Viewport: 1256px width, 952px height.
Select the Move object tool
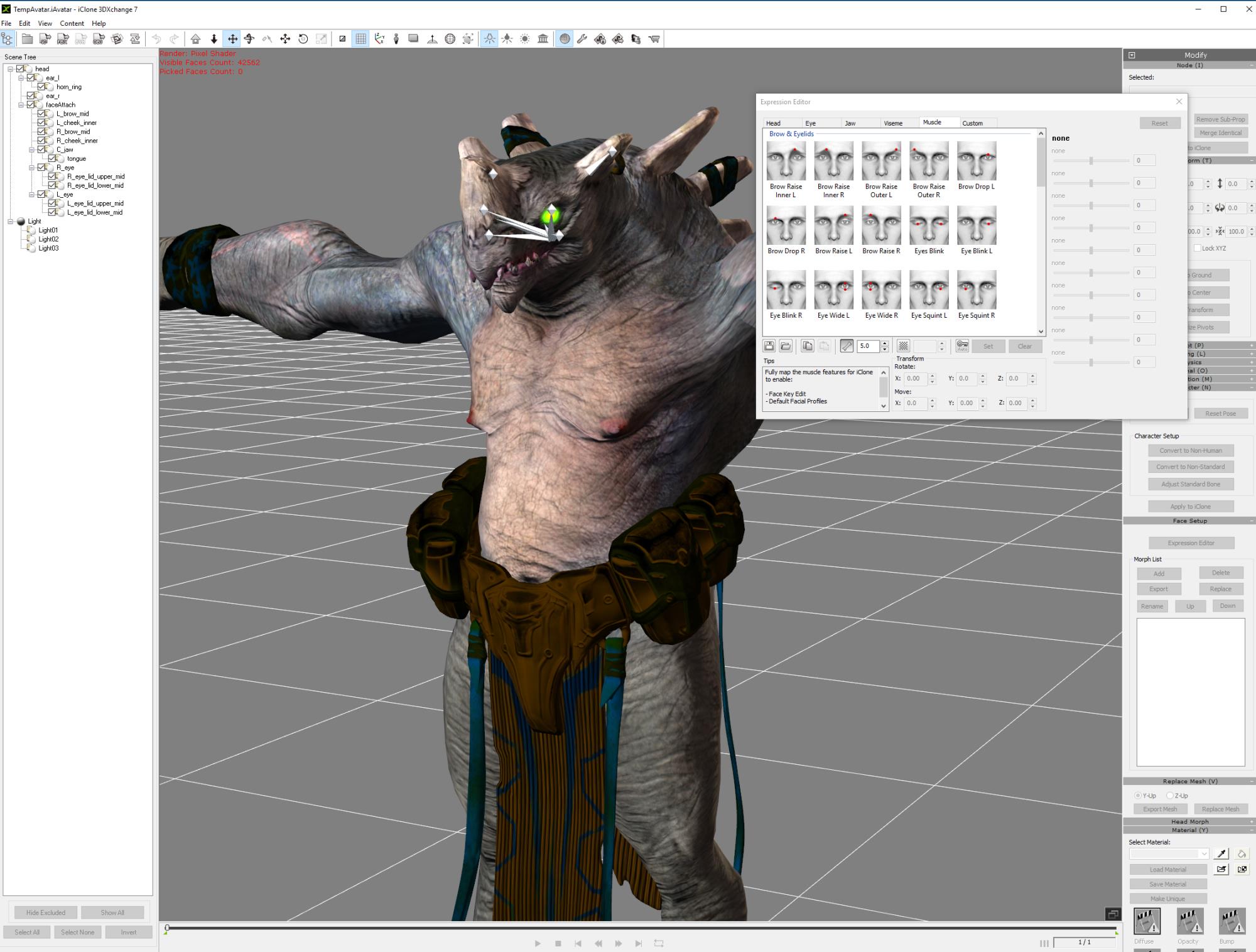232,39
